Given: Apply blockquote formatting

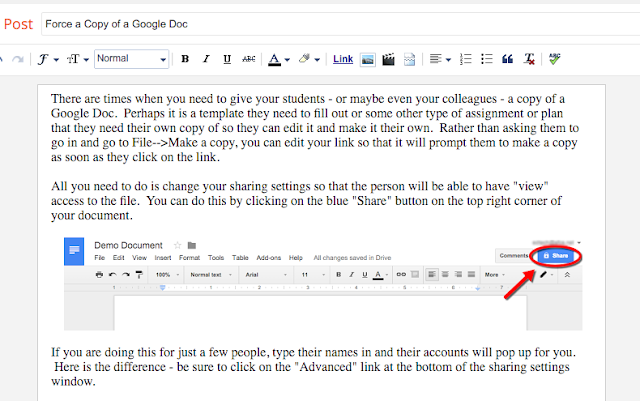Looking at the screenshot, I should click(507, 59).
